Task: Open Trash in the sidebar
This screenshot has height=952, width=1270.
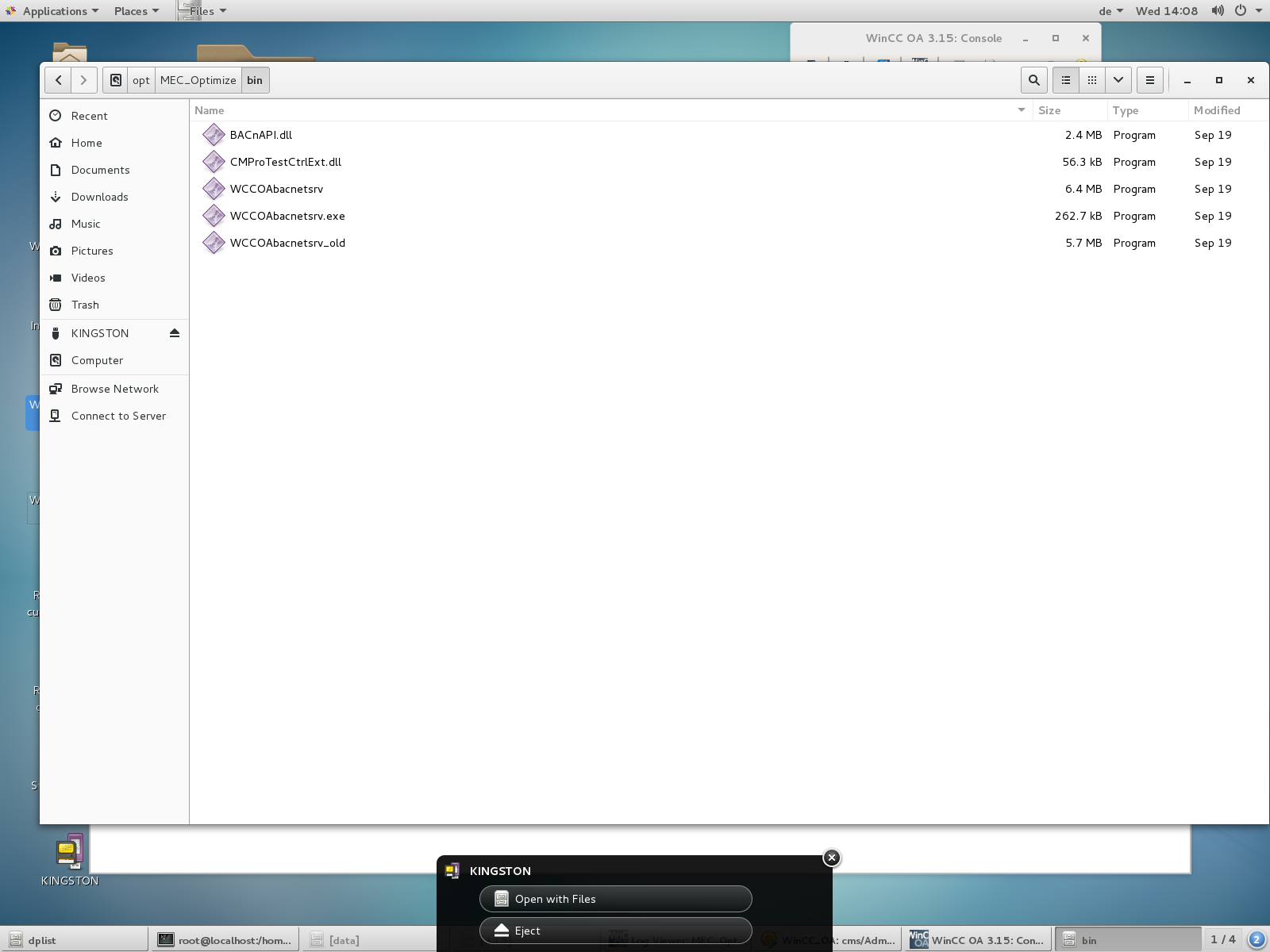Action: (x=85, y=305)
